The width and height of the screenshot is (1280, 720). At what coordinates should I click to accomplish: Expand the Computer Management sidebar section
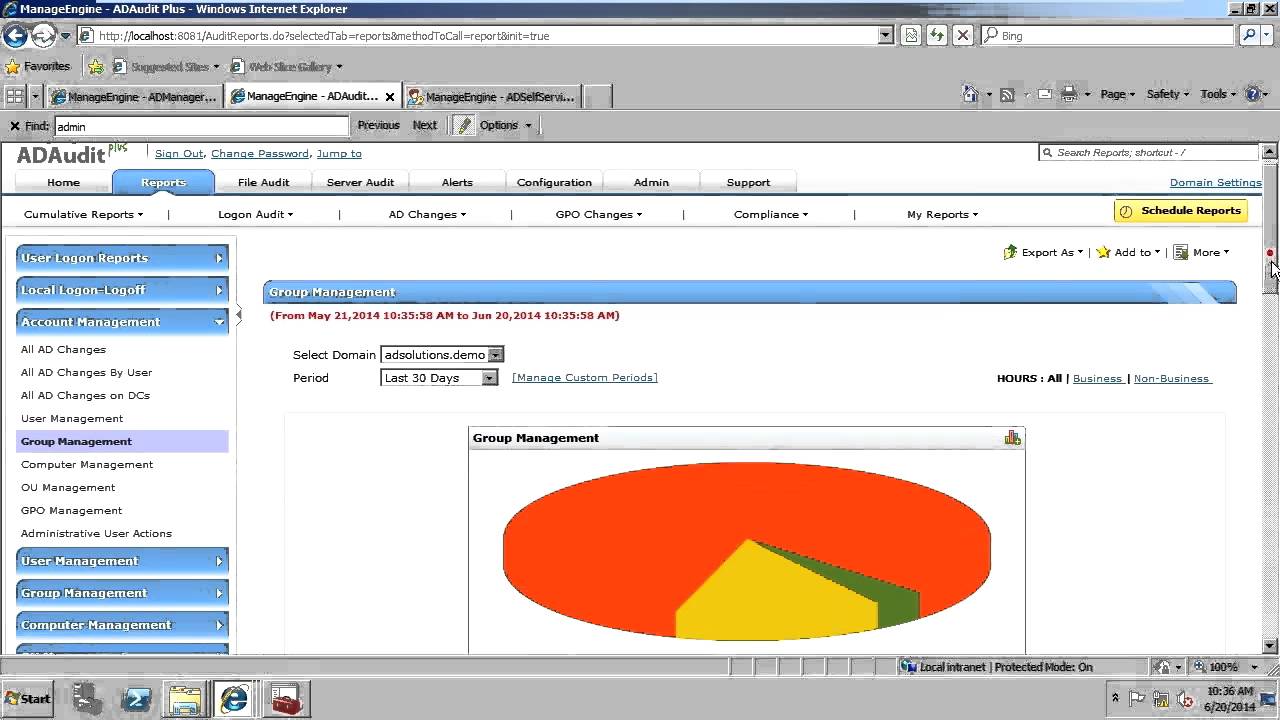coord(122,625)
